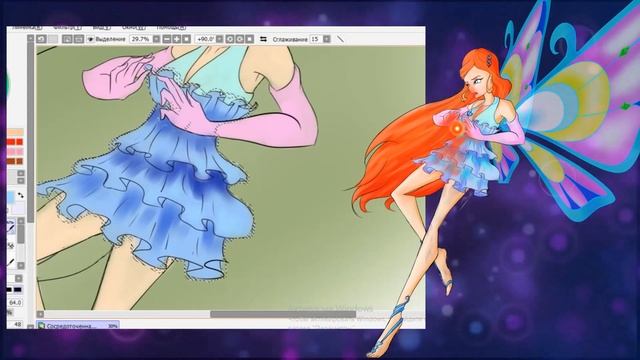Undo the last action in toolbar
Image resolution: width=640 pixels, height=360 pixels.
(x=41, y=39)
